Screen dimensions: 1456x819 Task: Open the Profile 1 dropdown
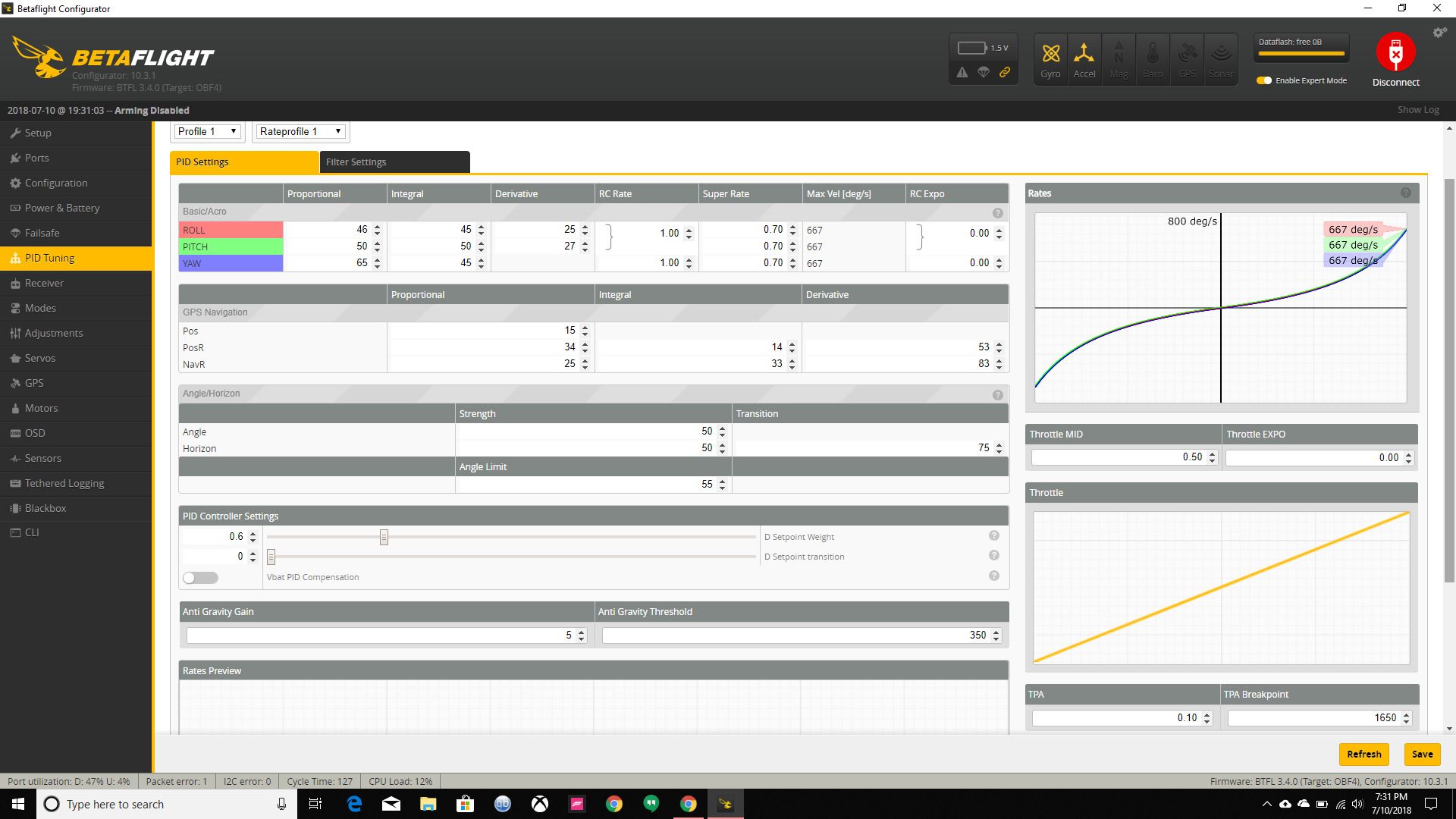pos(207,131)
